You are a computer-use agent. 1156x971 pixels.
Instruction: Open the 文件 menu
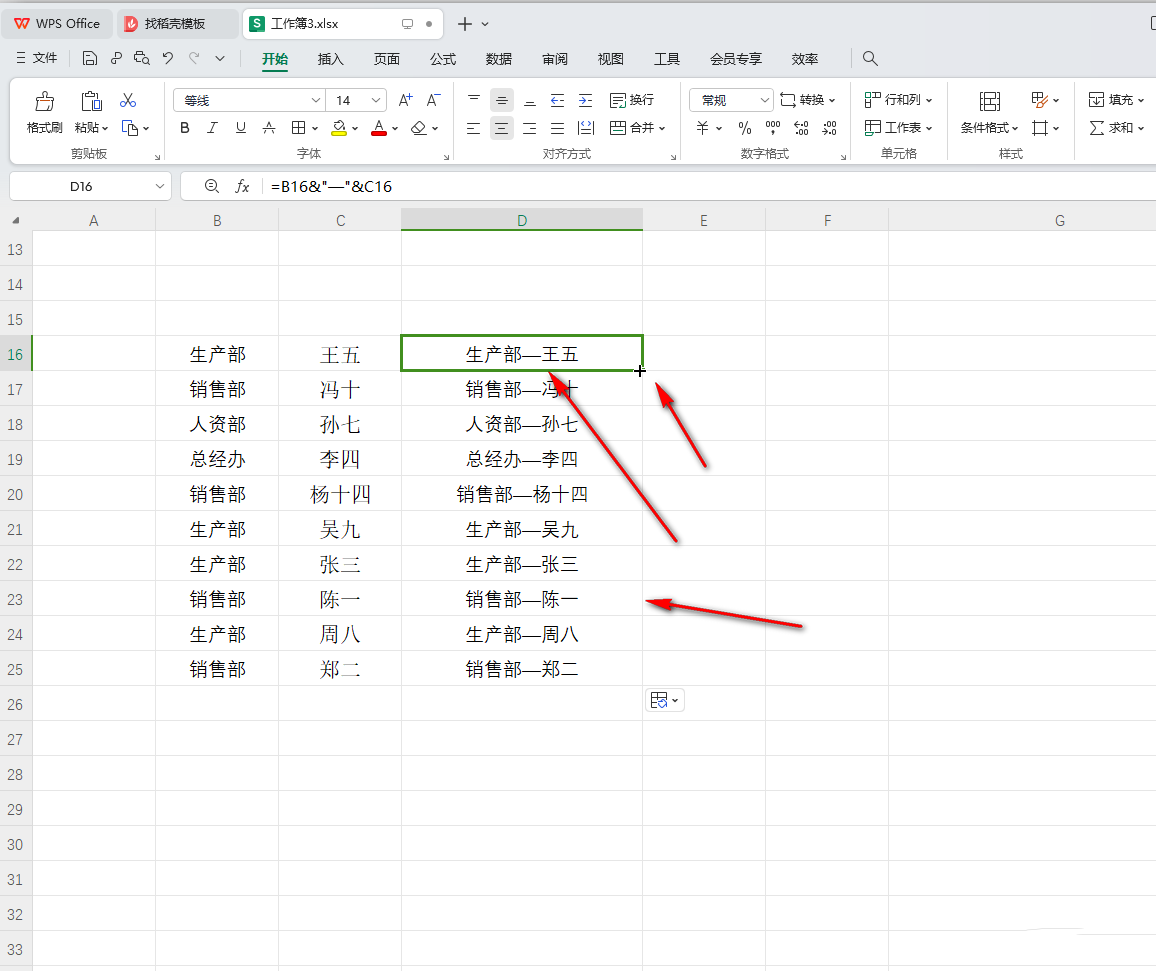tap(36, 58)
